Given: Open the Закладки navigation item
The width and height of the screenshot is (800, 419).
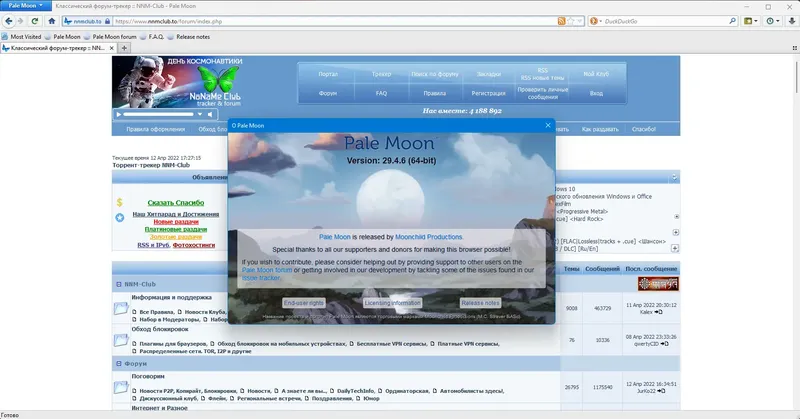Looking at the screenshot, I should click(x=488, y=74).
